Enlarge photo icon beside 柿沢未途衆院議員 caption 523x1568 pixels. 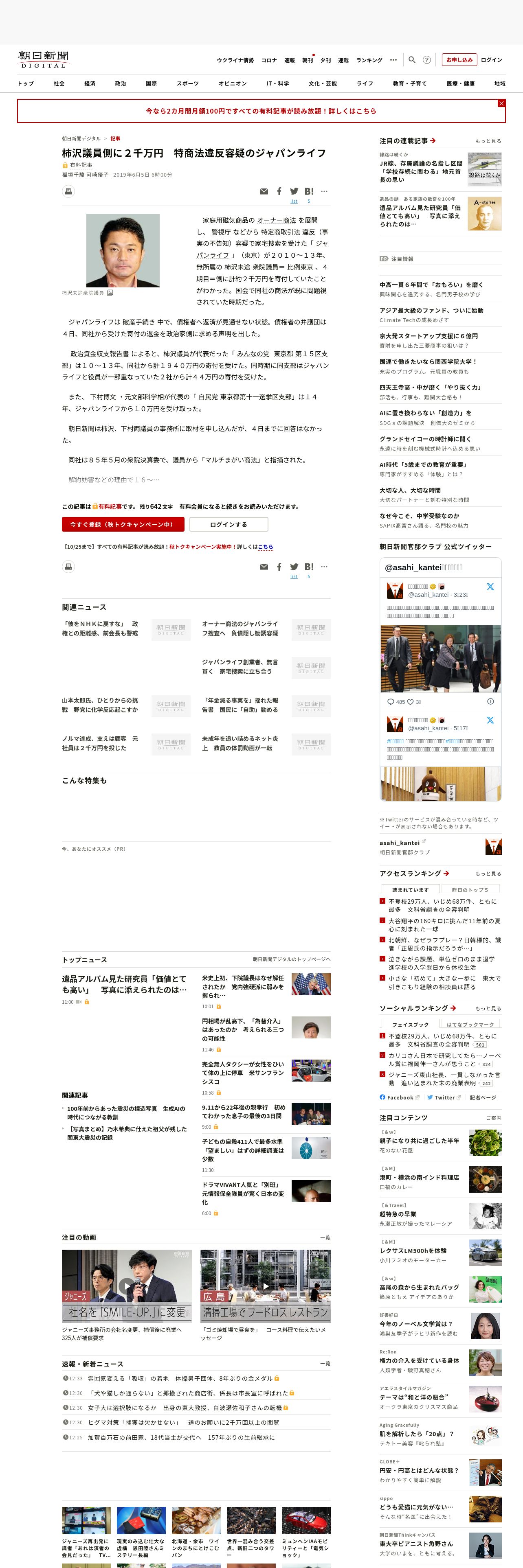click(110, 293)
